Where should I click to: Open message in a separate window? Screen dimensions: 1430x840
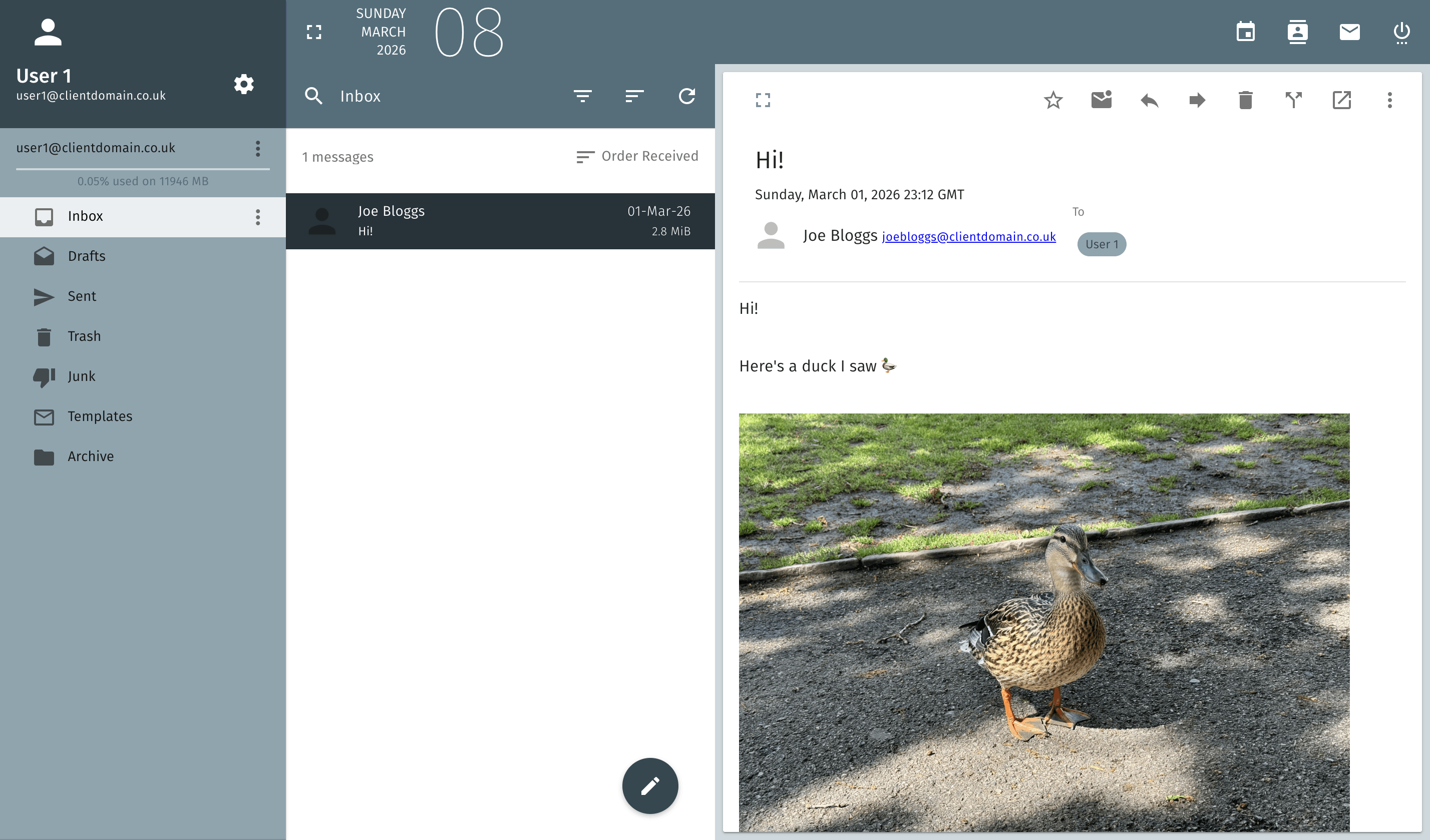pyautogui.click(x=1341, y=101)
